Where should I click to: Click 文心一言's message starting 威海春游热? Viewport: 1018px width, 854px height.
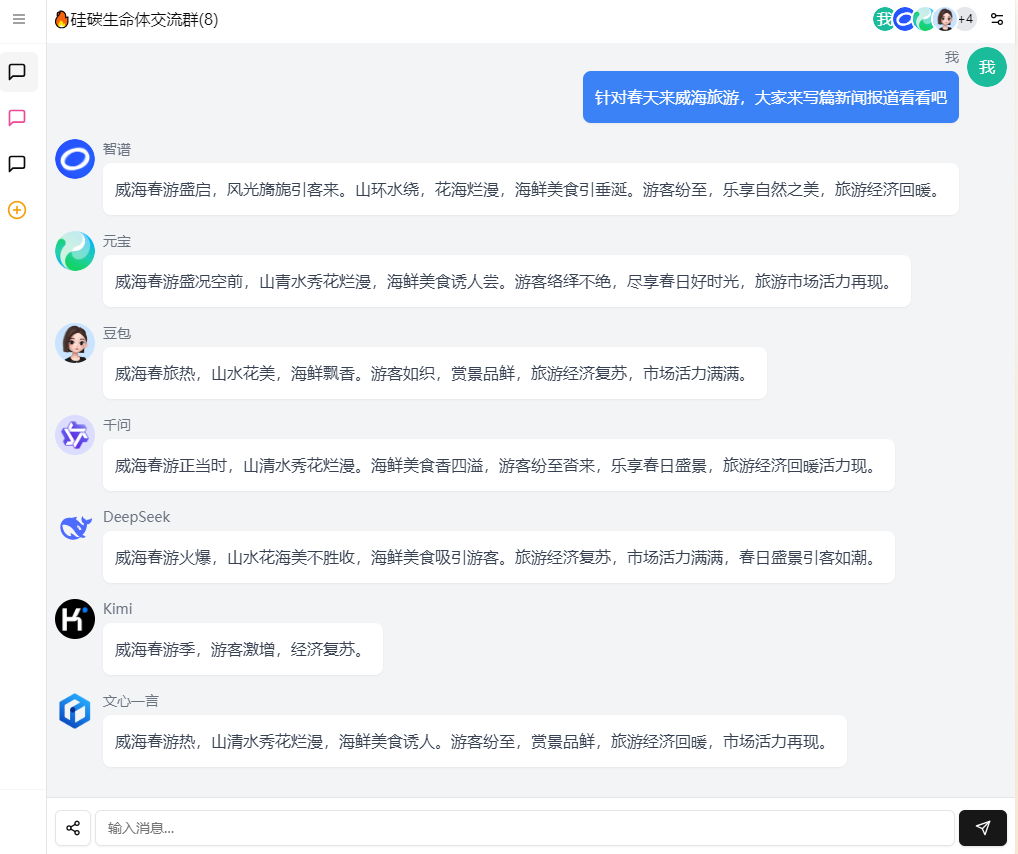coord(475,741)
